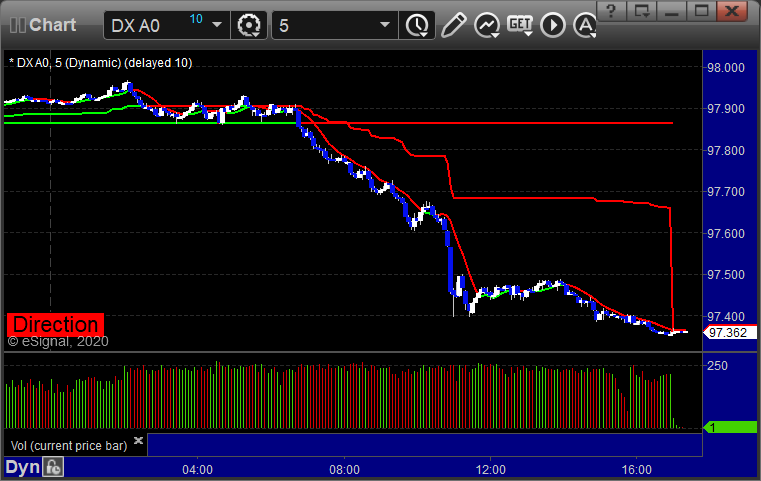Click the 97.362 current price marker
The image size is (761, 481).
coord(730,332)
